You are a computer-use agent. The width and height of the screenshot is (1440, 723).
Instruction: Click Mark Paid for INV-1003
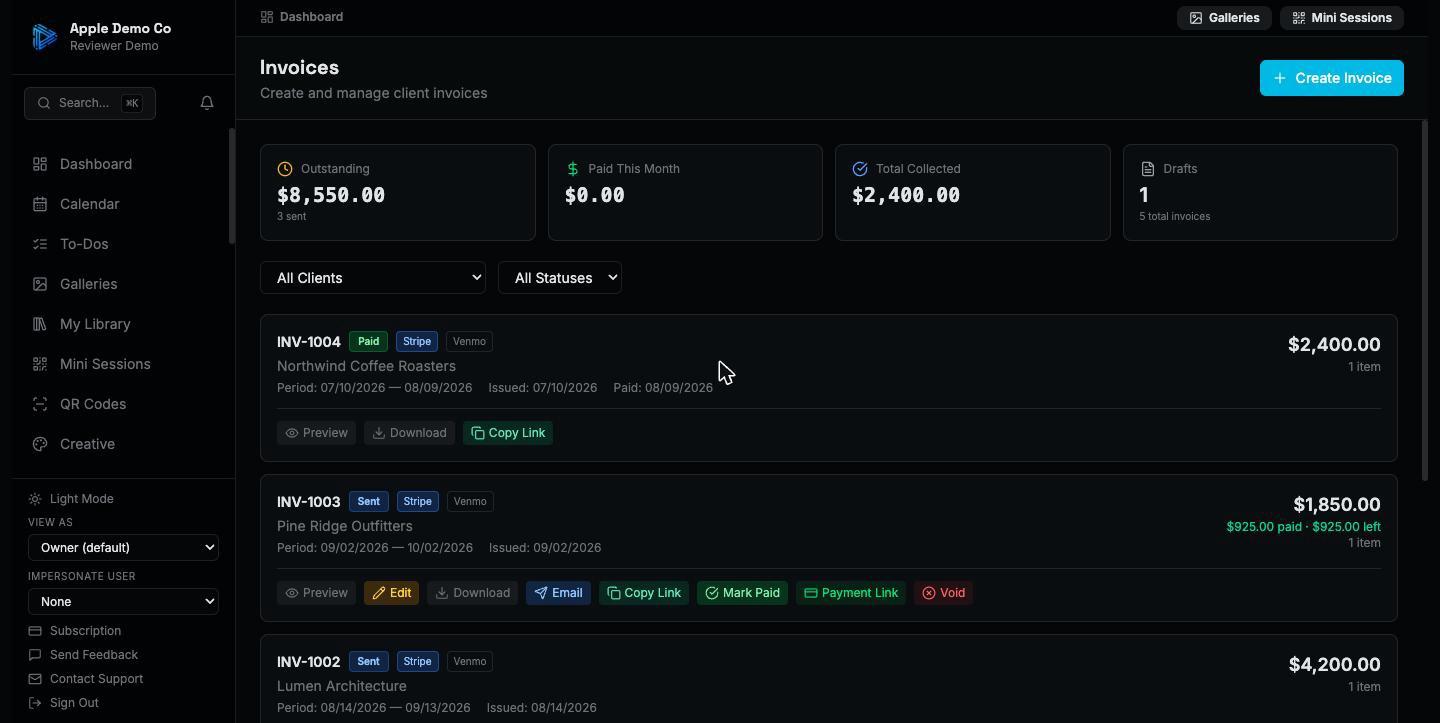pos(743,593)
